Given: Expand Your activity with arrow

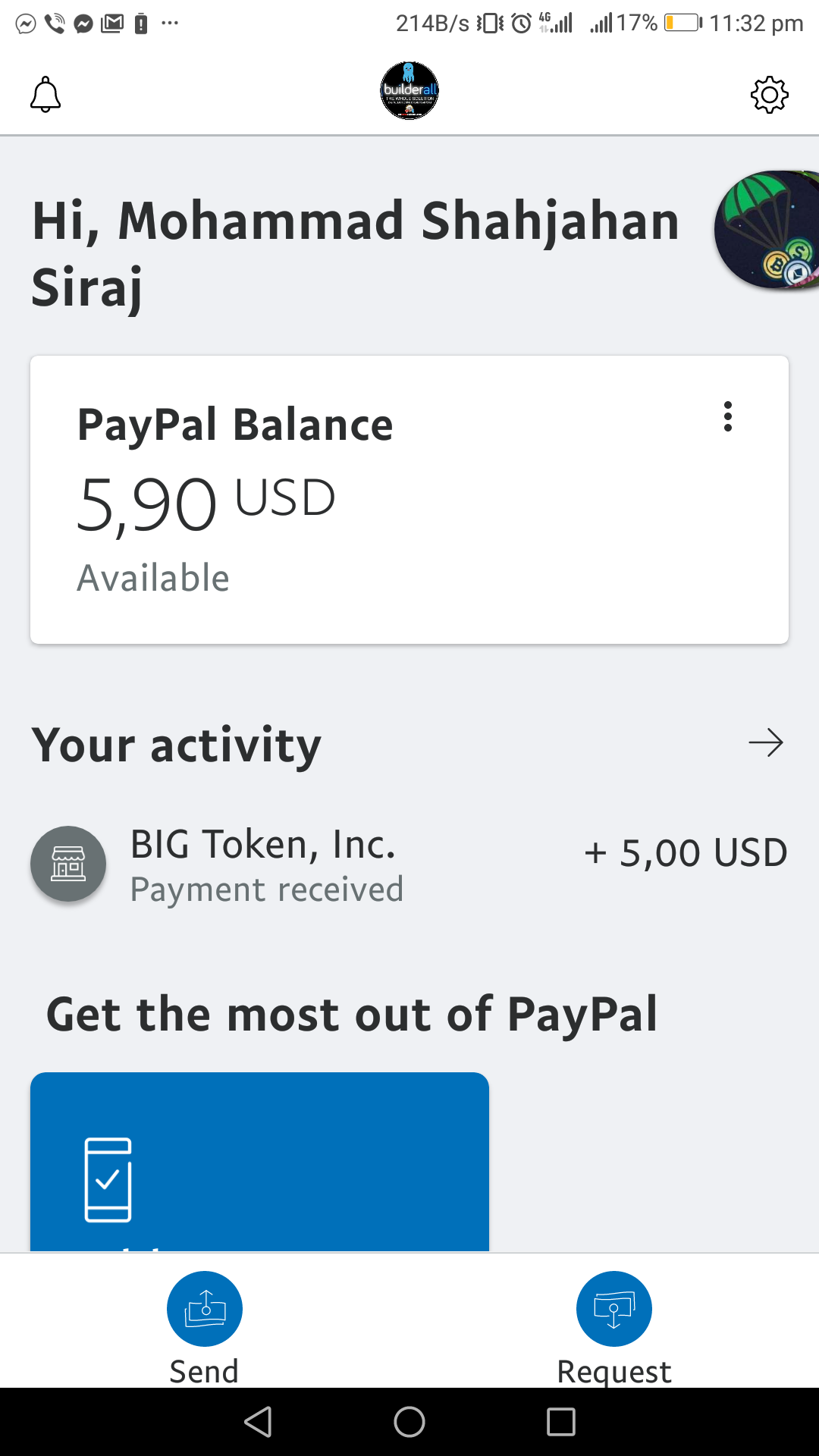Looking at the screenshot, I should (x=766, y=743).
